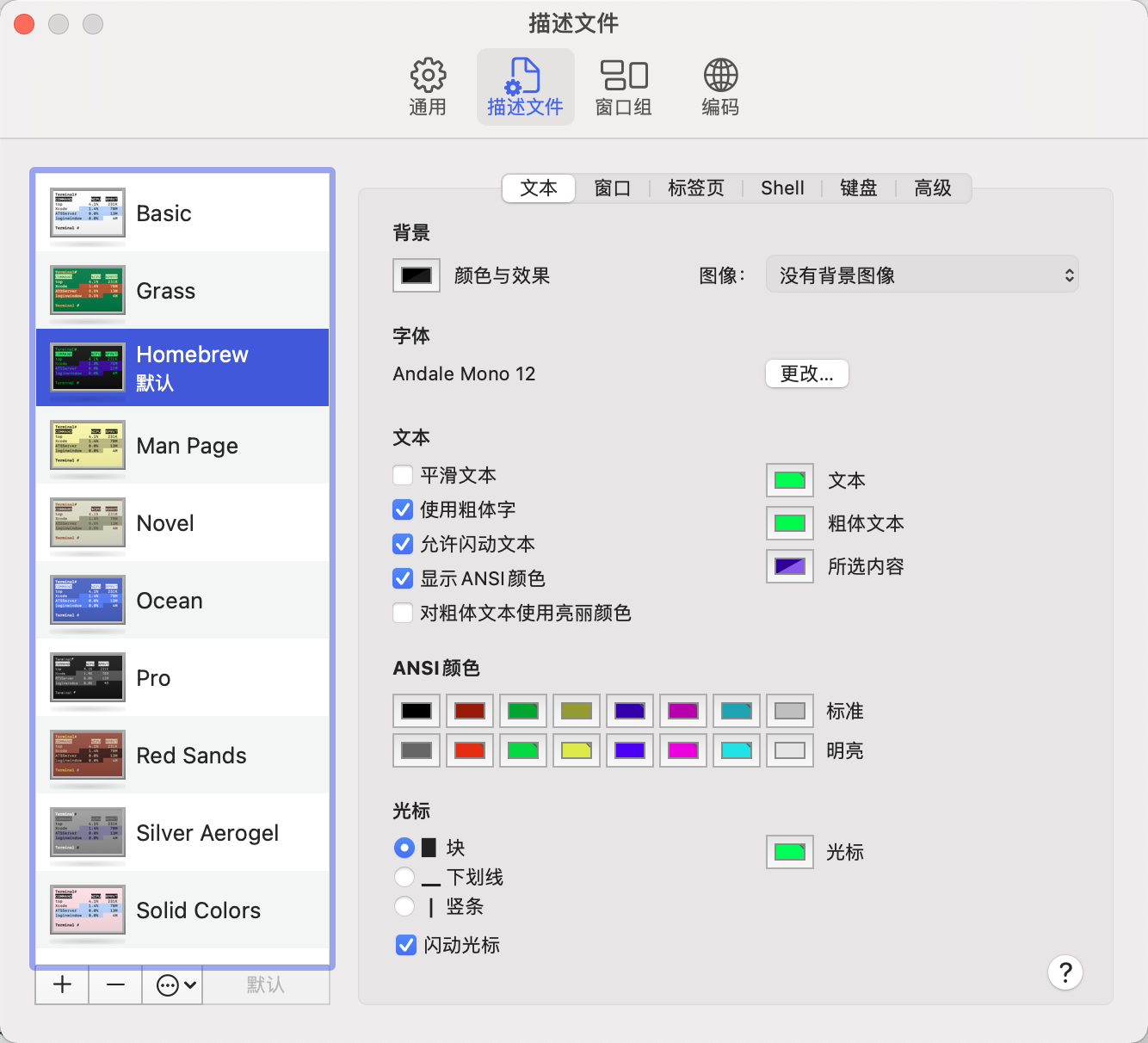
Task: Toggle the 闪动光标 checkbox
Action: coord(406,945)
